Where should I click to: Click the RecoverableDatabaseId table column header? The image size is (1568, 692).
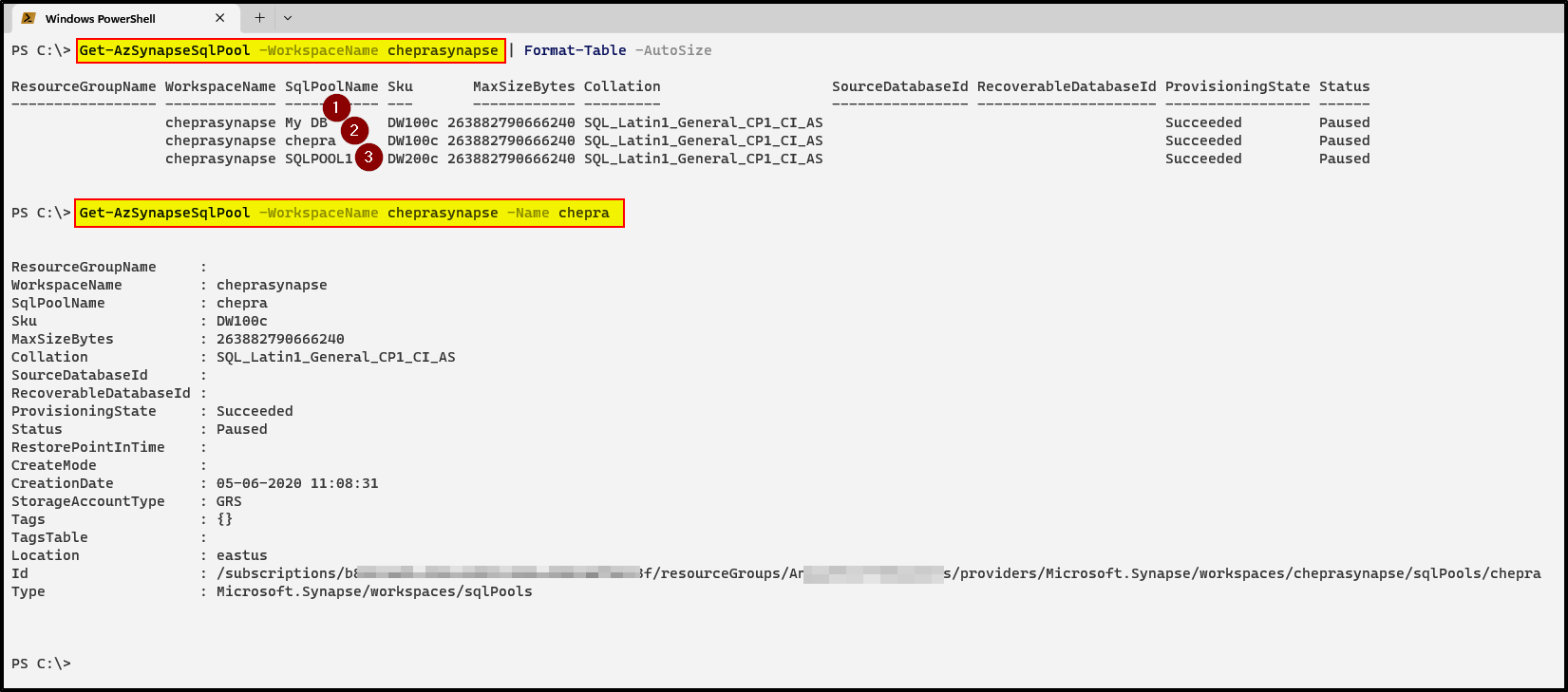coord(1067,86)
